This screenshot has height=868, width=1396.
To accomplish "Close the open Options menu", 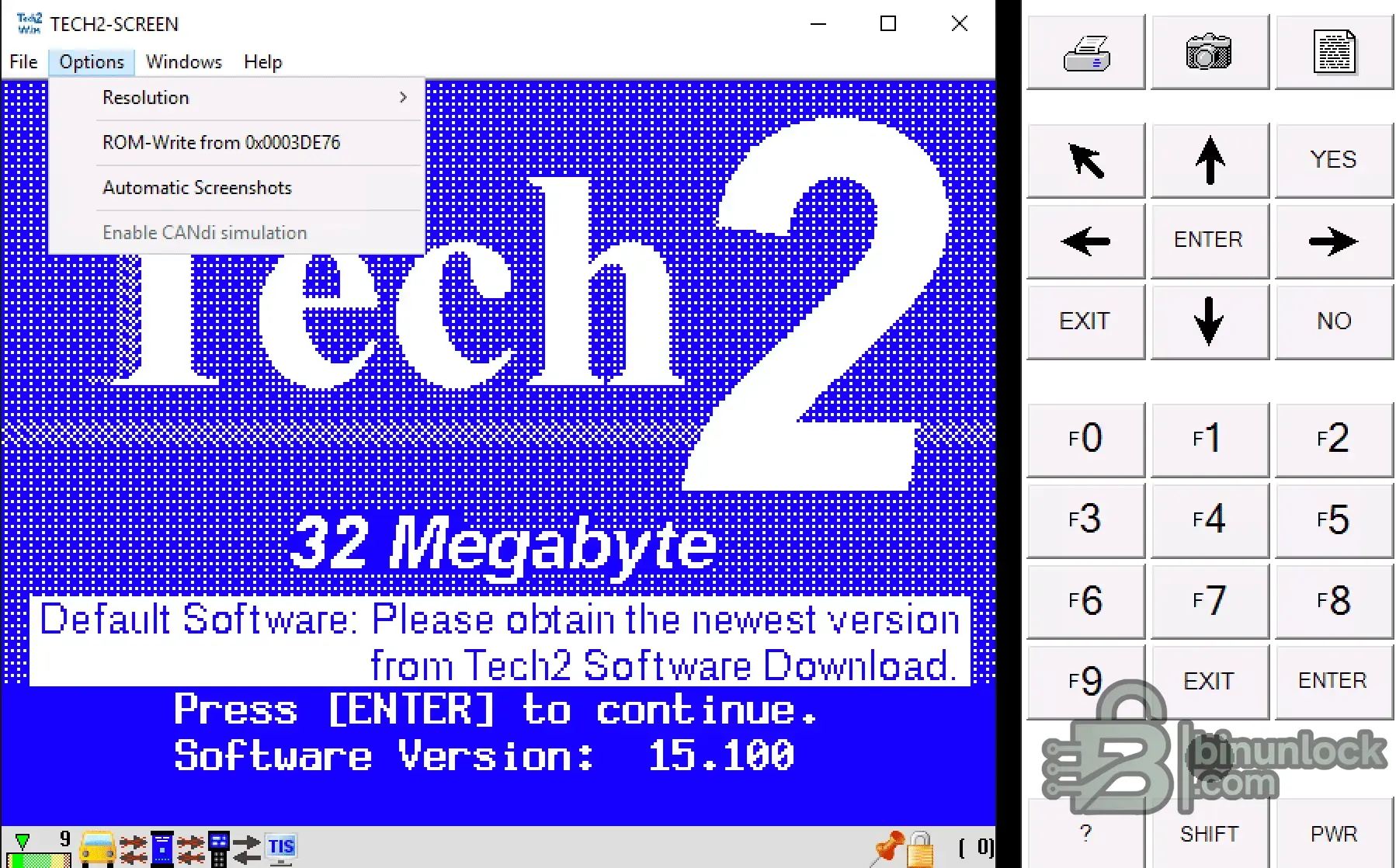I will point(92,62).
